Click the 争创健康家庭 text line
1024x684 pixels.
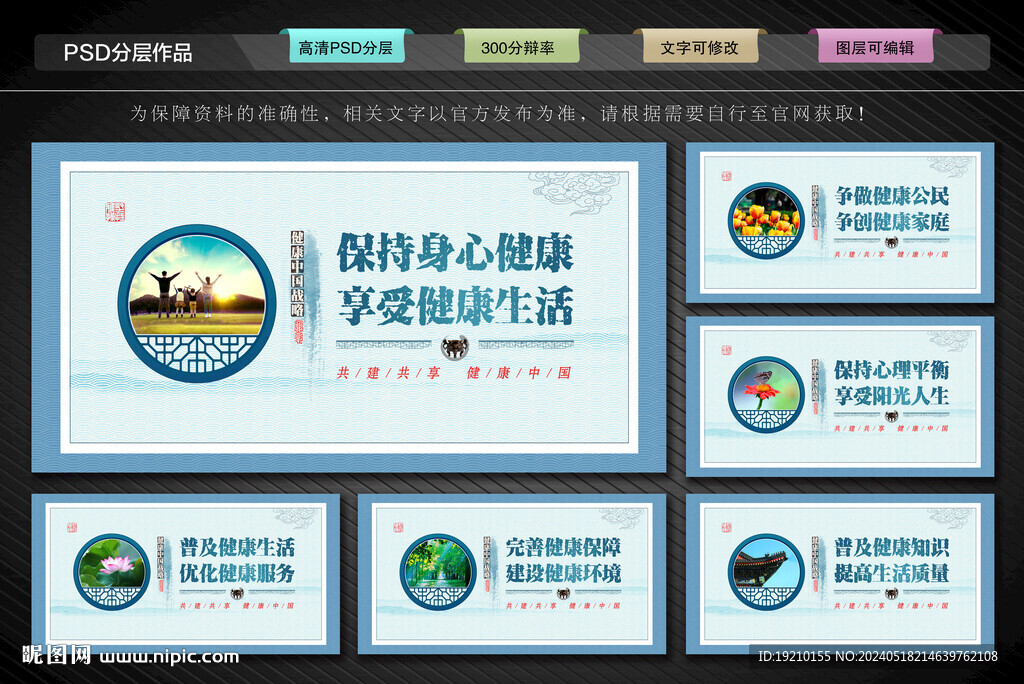tap(891, 221)
